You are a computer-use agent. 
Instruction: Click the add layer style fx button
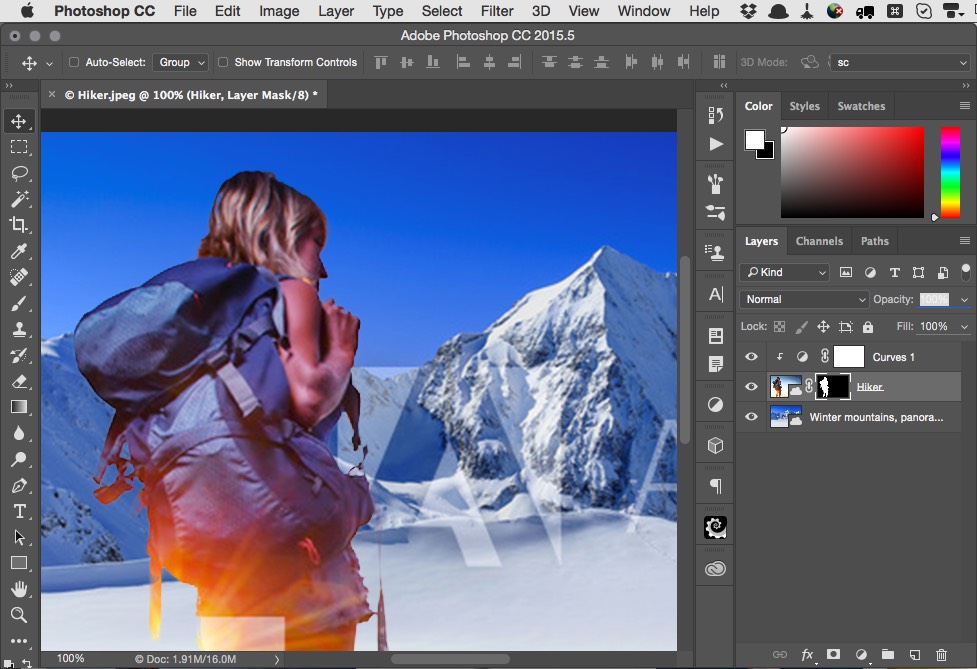click(808, 655)
